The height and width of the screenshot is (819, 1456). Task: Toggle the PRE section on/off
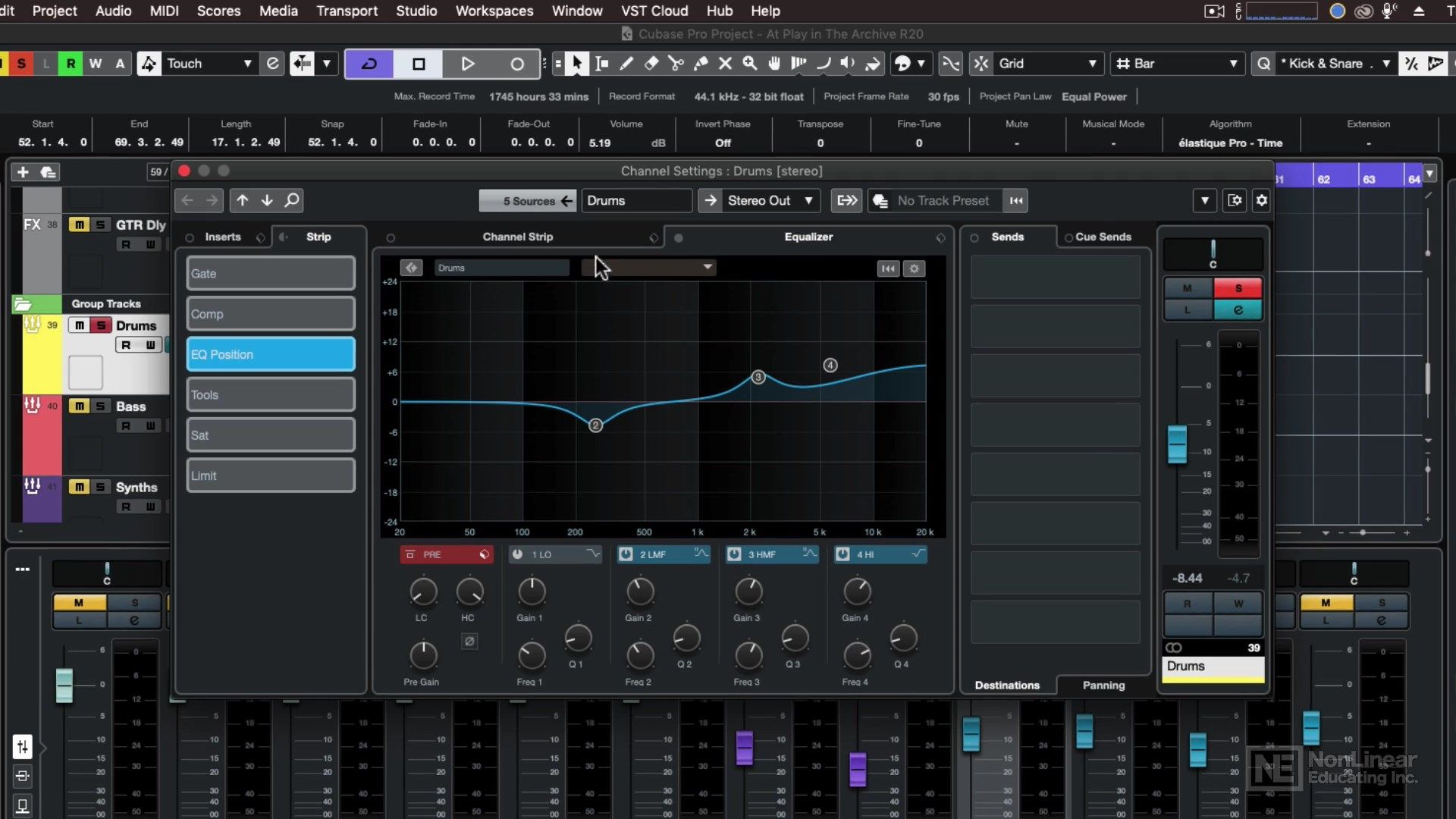pyautogui.click(x=410, y=554)
